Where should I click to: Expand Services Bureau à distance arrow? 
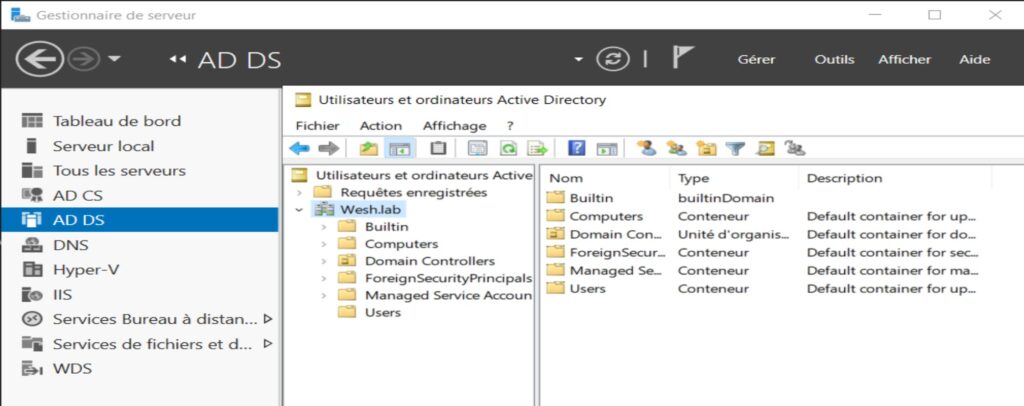tap(267, 319)
